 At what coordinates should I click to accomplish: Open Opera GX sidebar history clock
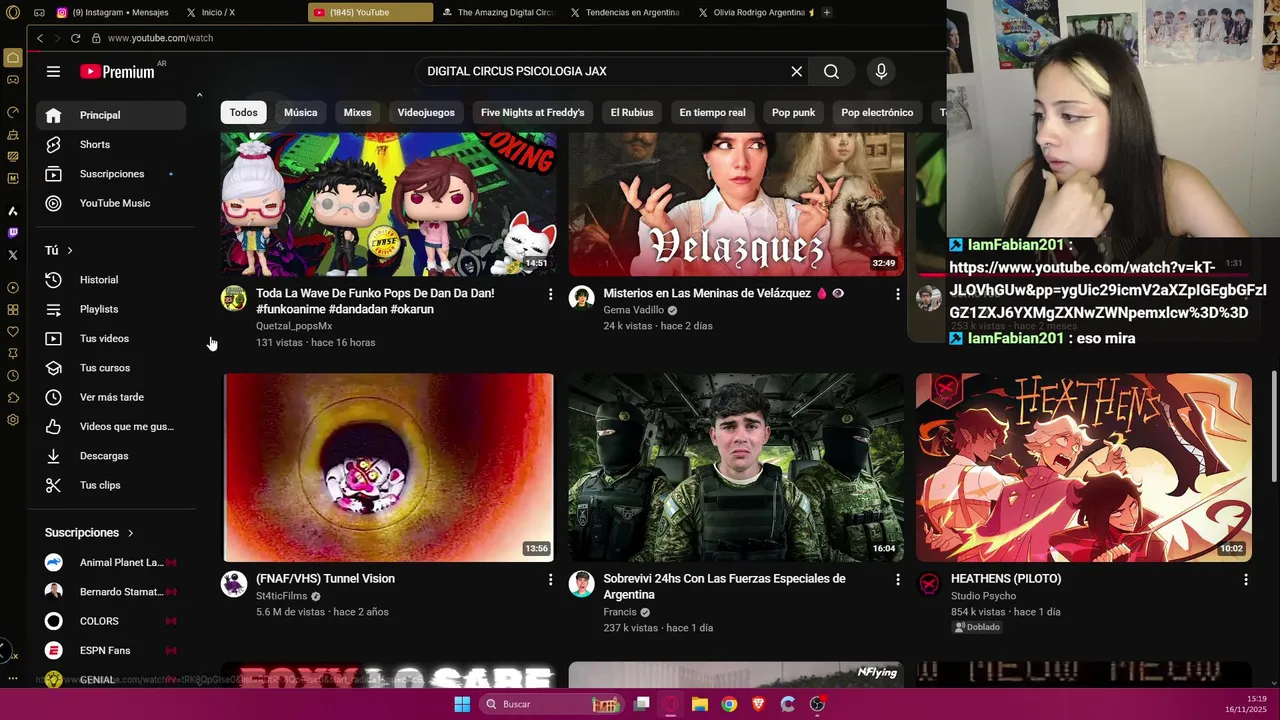point(13,376)
